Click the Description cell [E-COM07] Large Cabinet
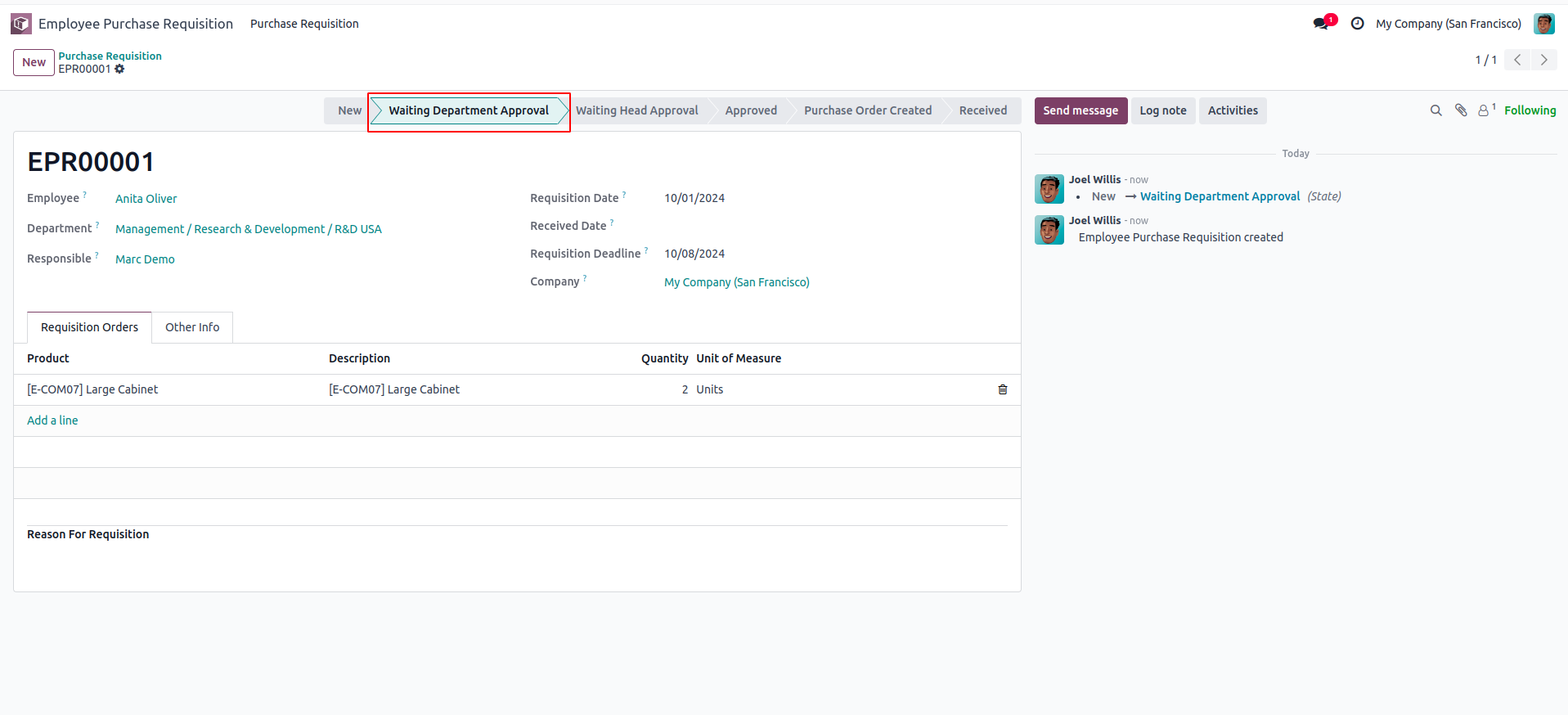This screenshot has height=715, width=1568. click(394, 389)
